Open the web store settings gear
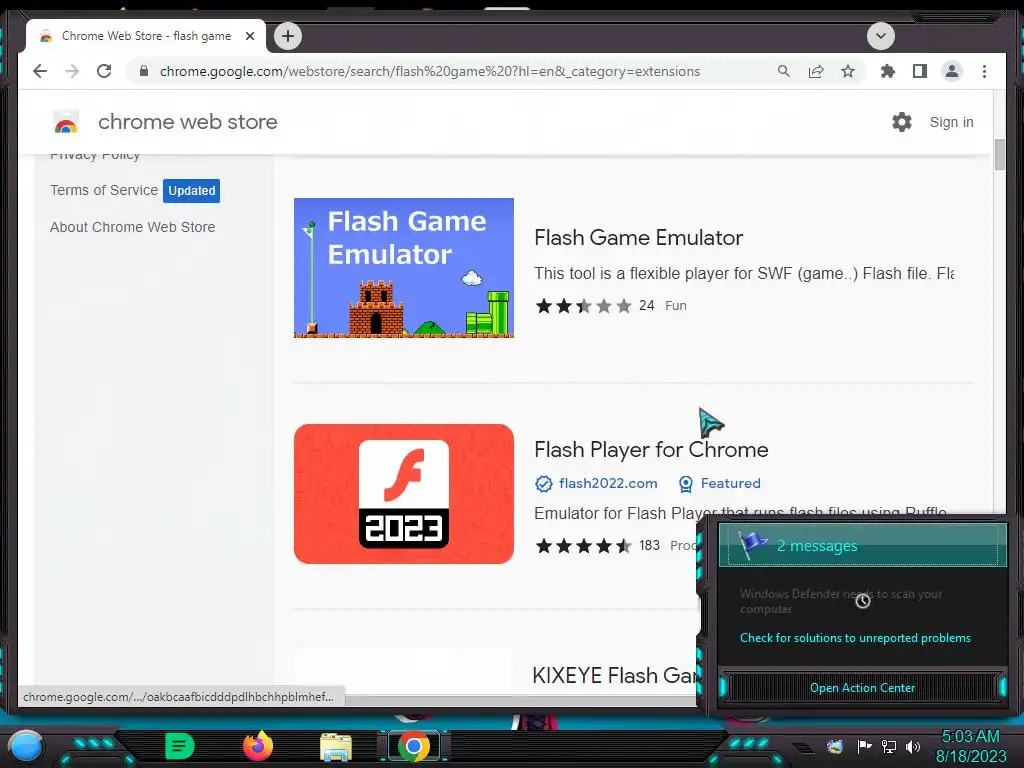Screen dimensions: 1024x768 point(901,122)
